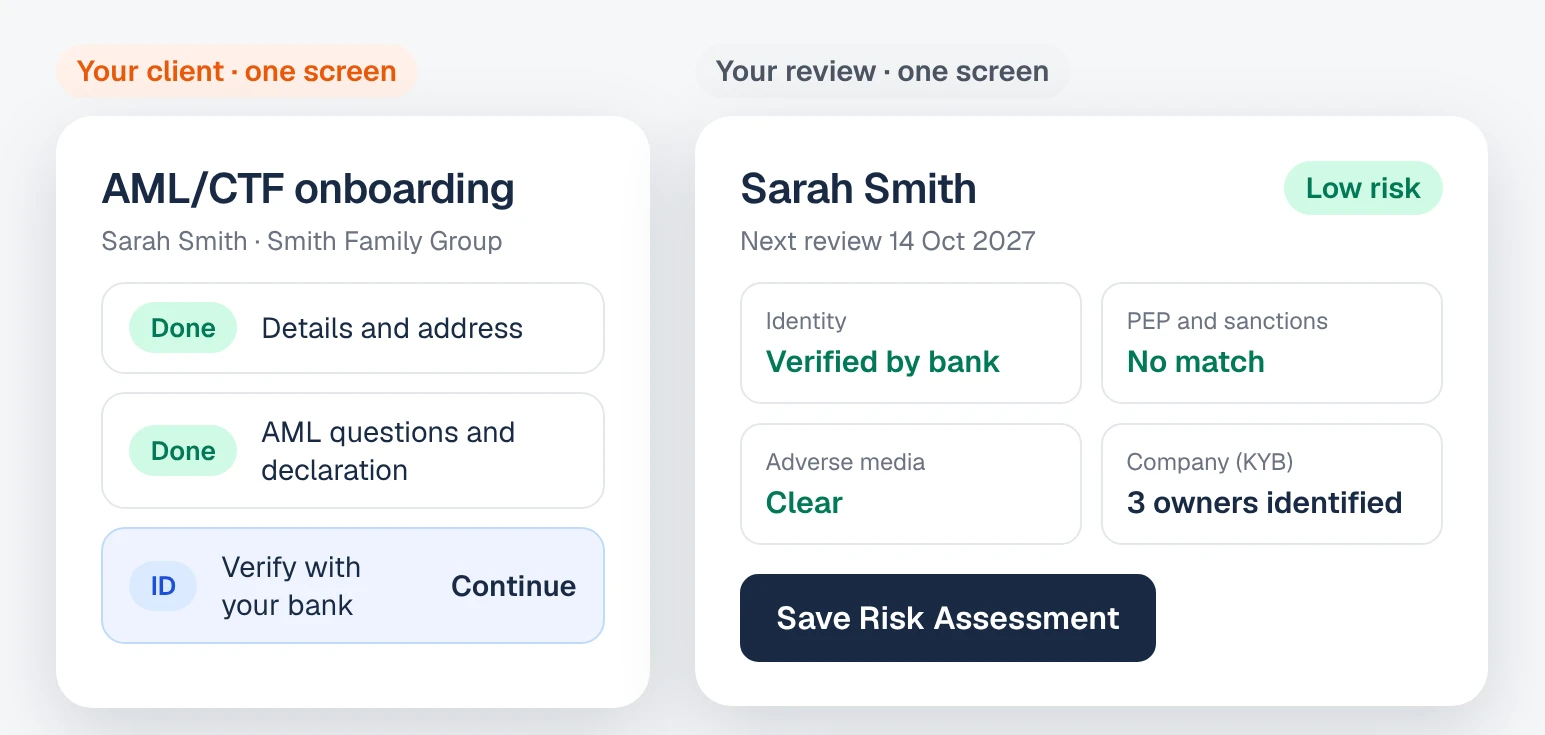Click the Done badge beside AML questions
The width and height of the screenshot is (1545, 735).
(x=183, y=451)
